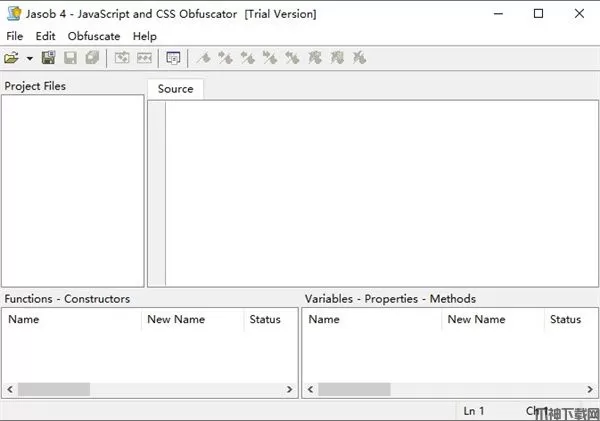Viewport: 600px width, 421px height.
Task: Click inside the Source code editor area
Action: coord(382,193)
